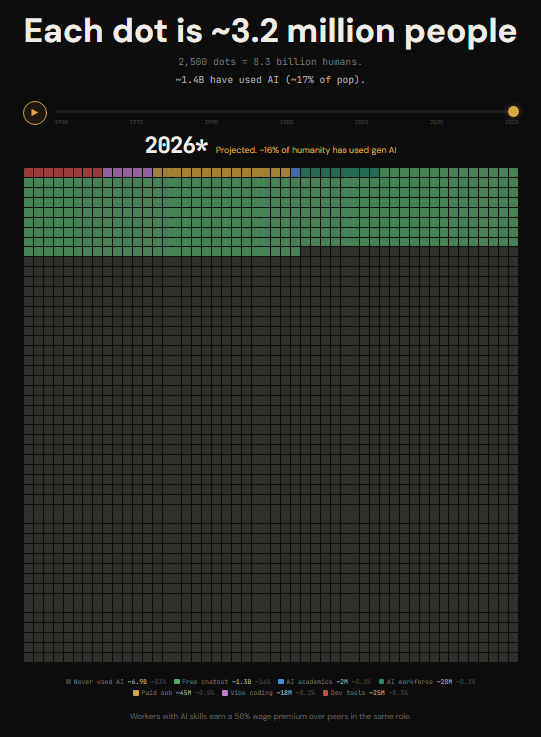Select the 2026 timeline label below the slider
541x737 pixels.
coord(512,122)
